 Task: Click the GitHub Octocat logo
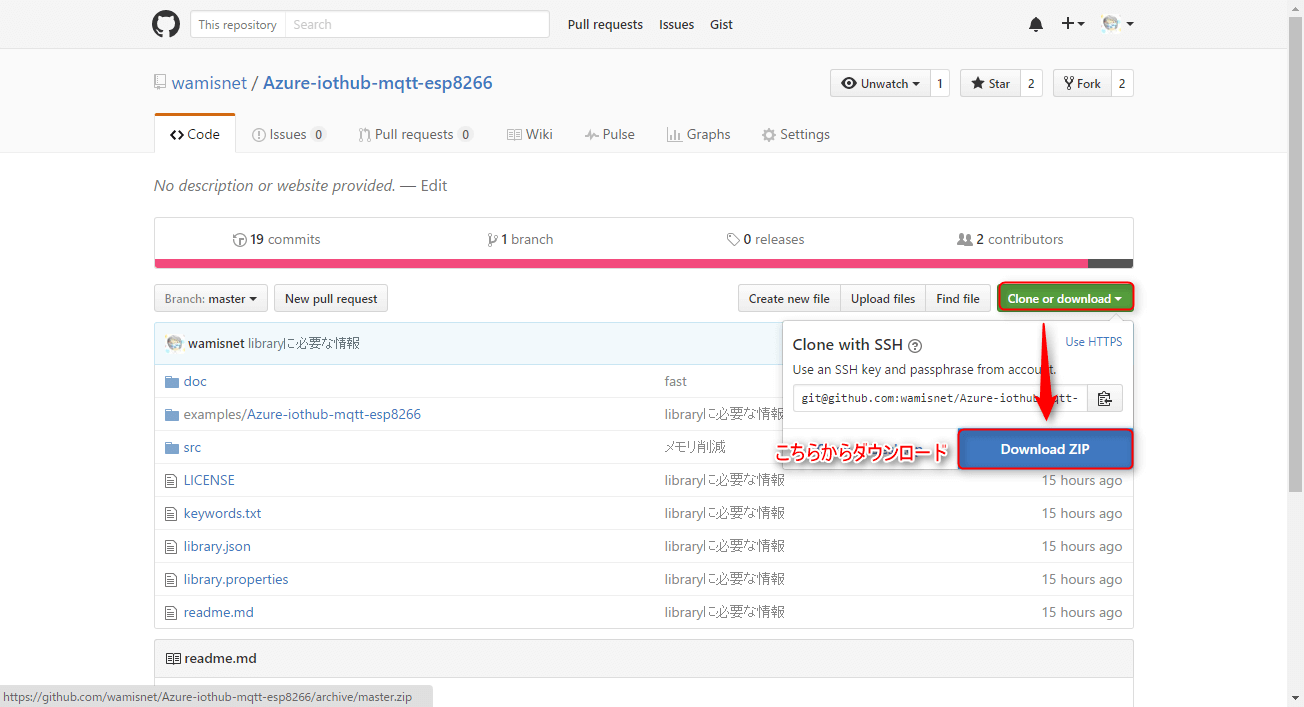[x=166, y=24]
